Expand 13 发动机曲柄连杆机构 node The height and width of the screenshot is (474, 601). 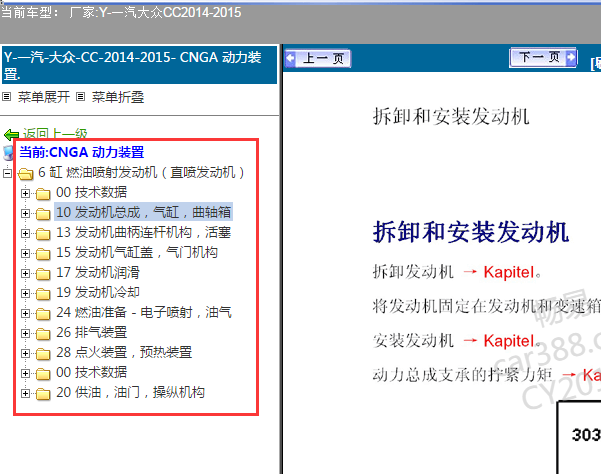[25, 233]
